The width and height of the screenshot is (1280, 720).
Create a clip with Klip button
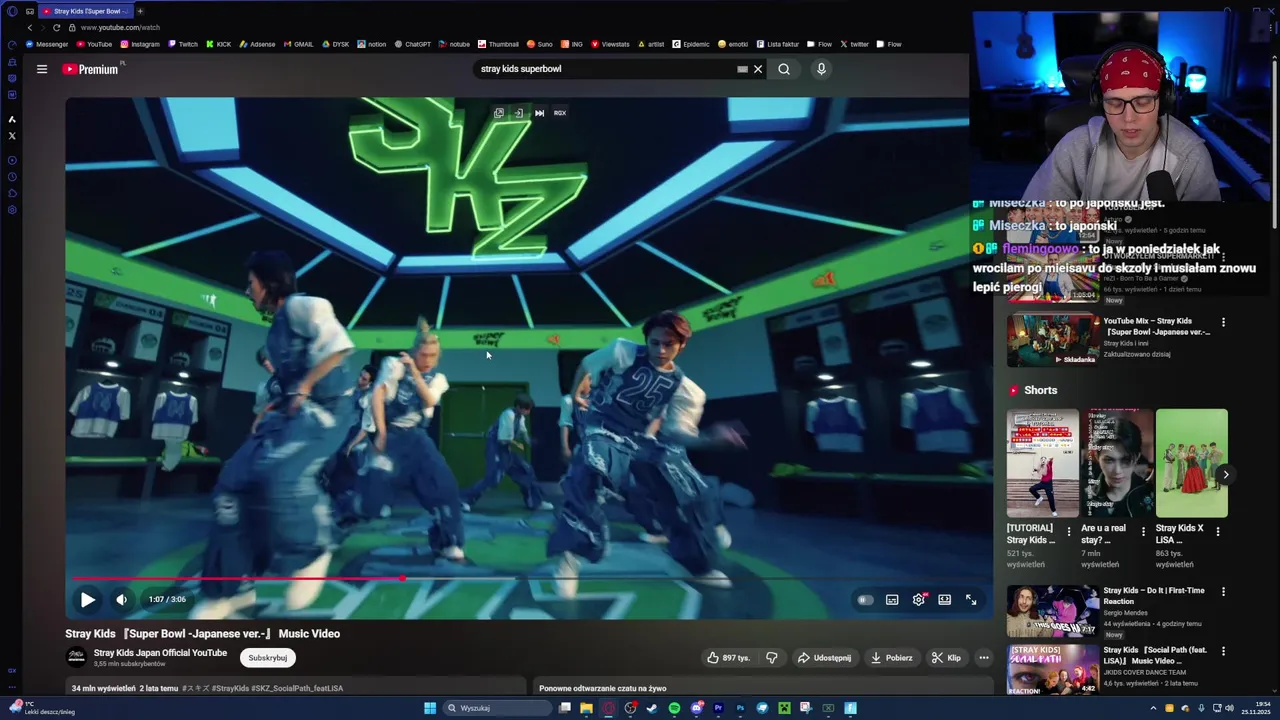point(946,658)
